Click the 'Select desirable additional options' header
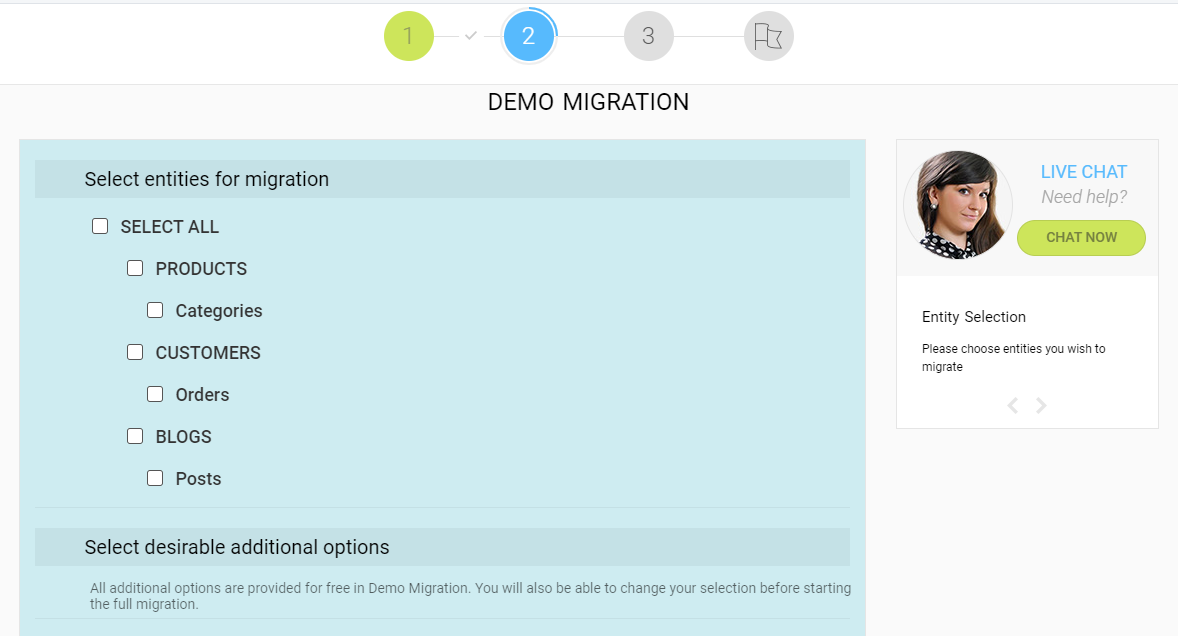 (443, 547)
